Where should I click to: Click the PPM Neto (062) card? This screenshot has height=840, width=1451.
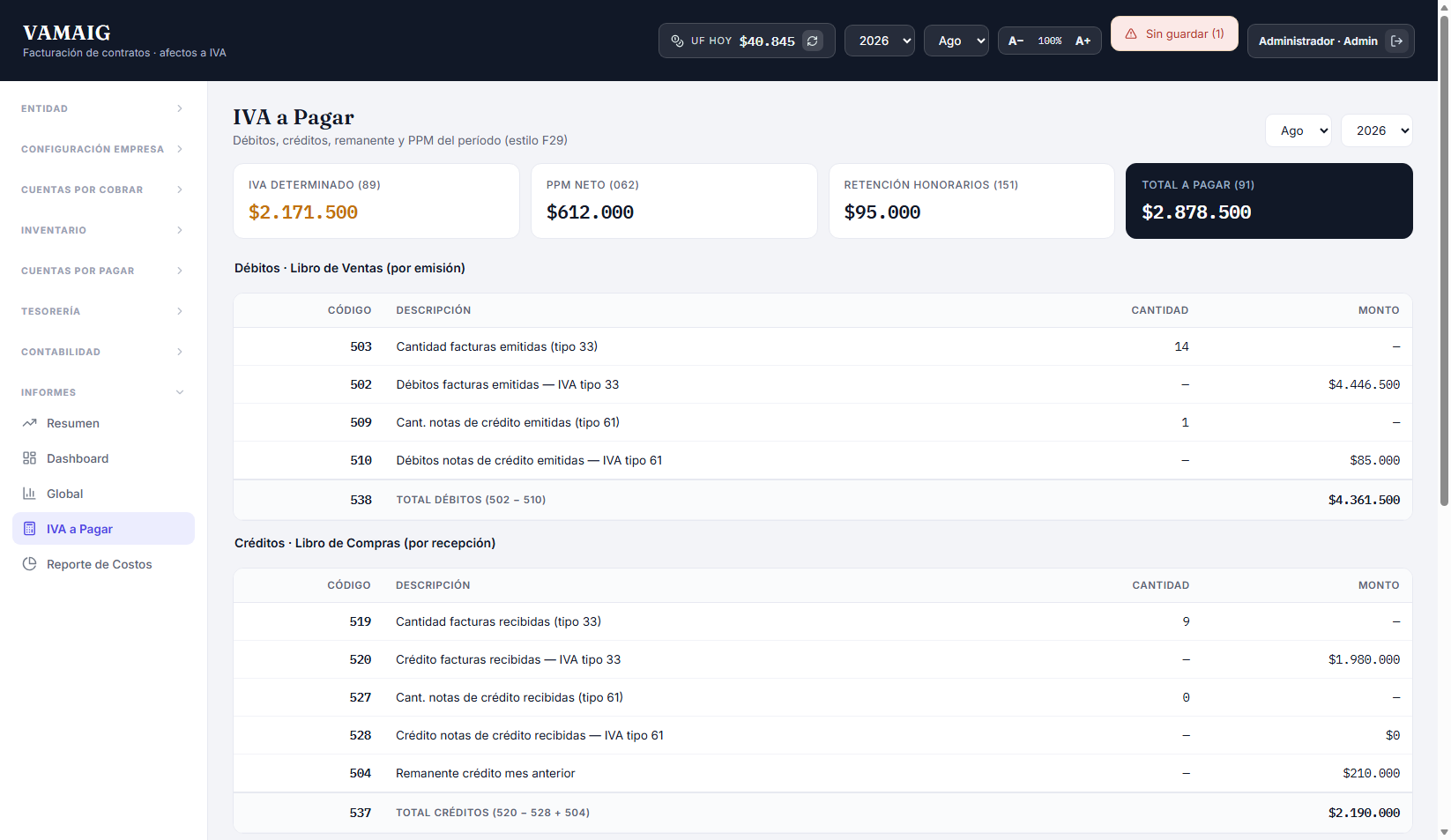pos(674,201)
